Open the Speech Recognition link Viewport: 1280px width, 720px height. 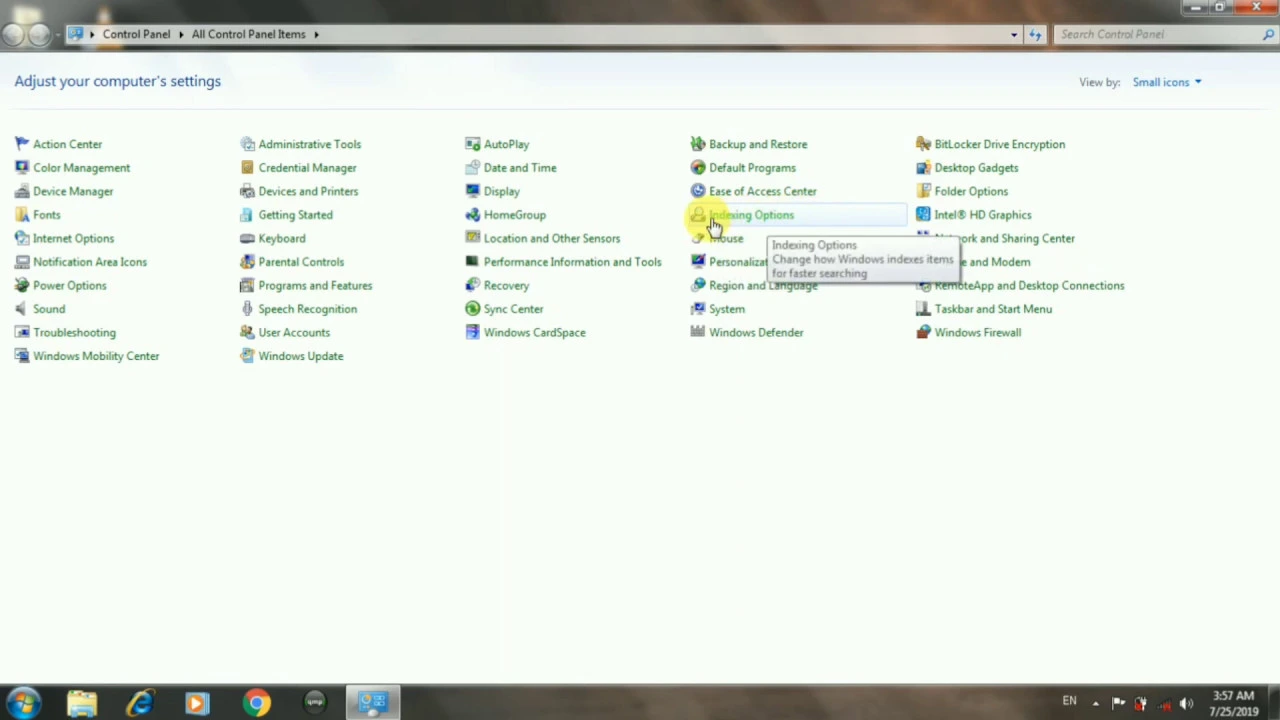pos(307,309)
